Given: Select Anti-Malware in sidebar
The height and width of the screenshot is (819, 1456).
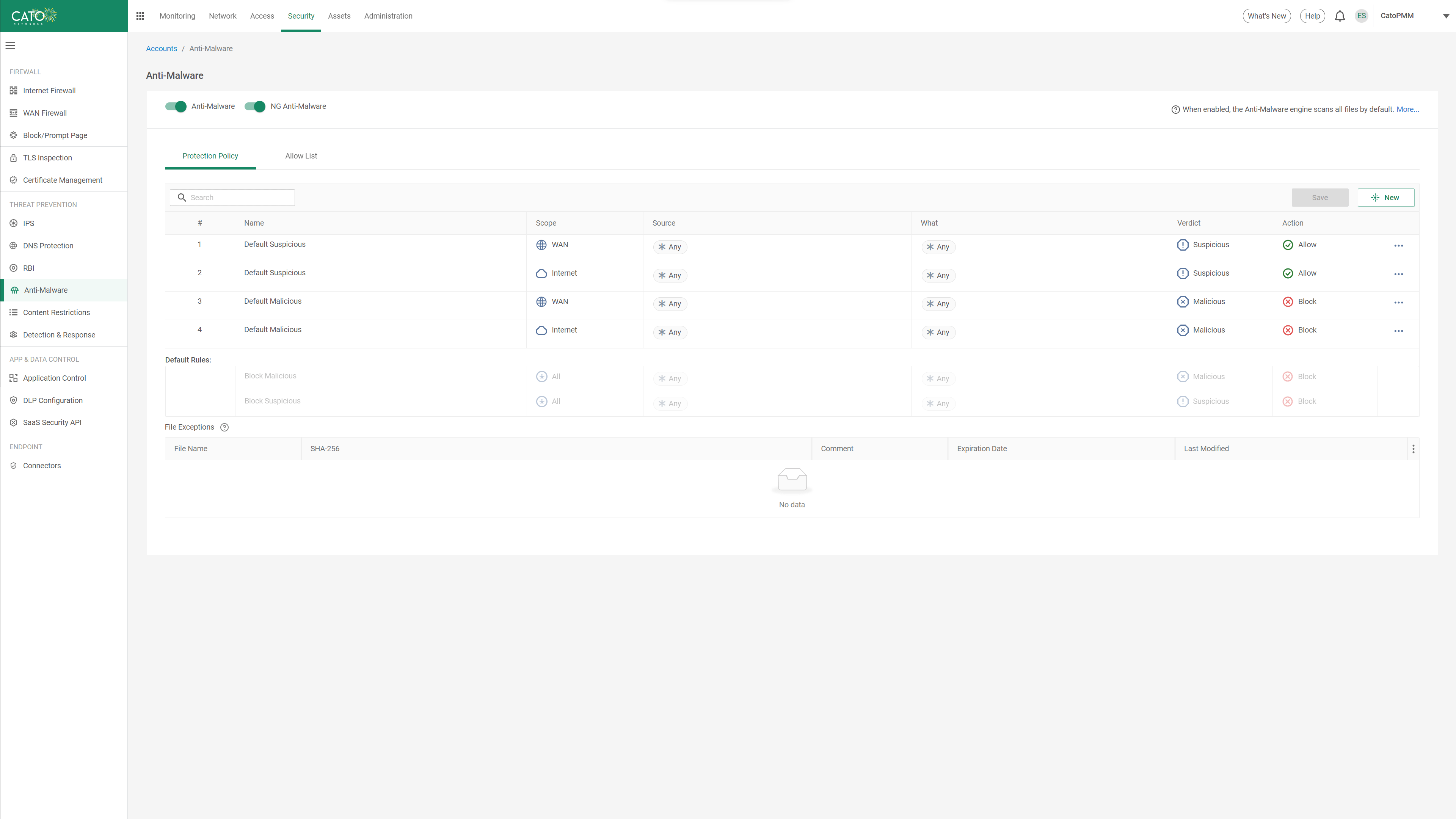Looking at the screenshot, I should [x=64, y=290].
